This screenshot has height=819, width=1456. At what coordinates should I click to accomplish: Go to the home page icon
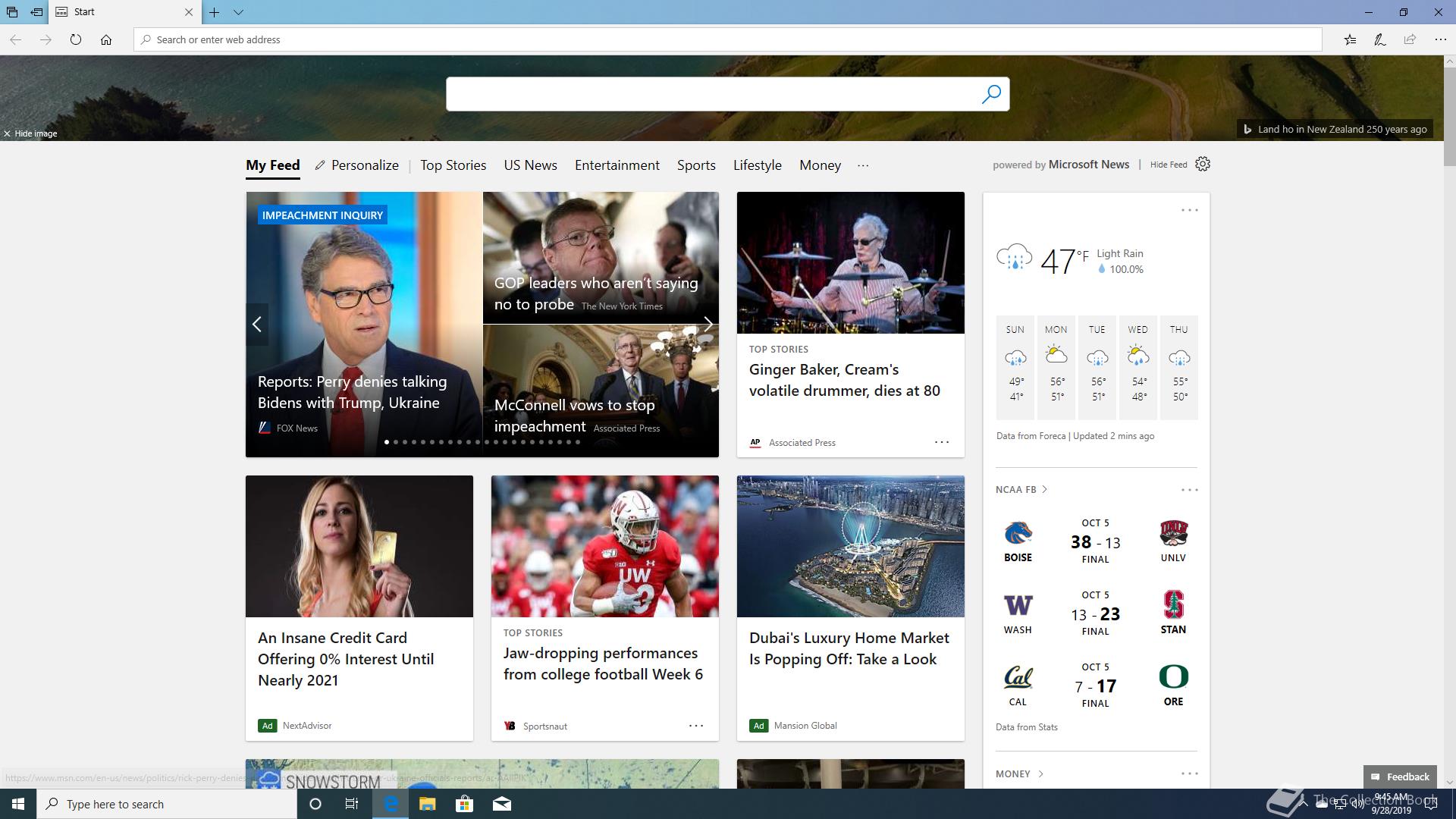point(106,39)
